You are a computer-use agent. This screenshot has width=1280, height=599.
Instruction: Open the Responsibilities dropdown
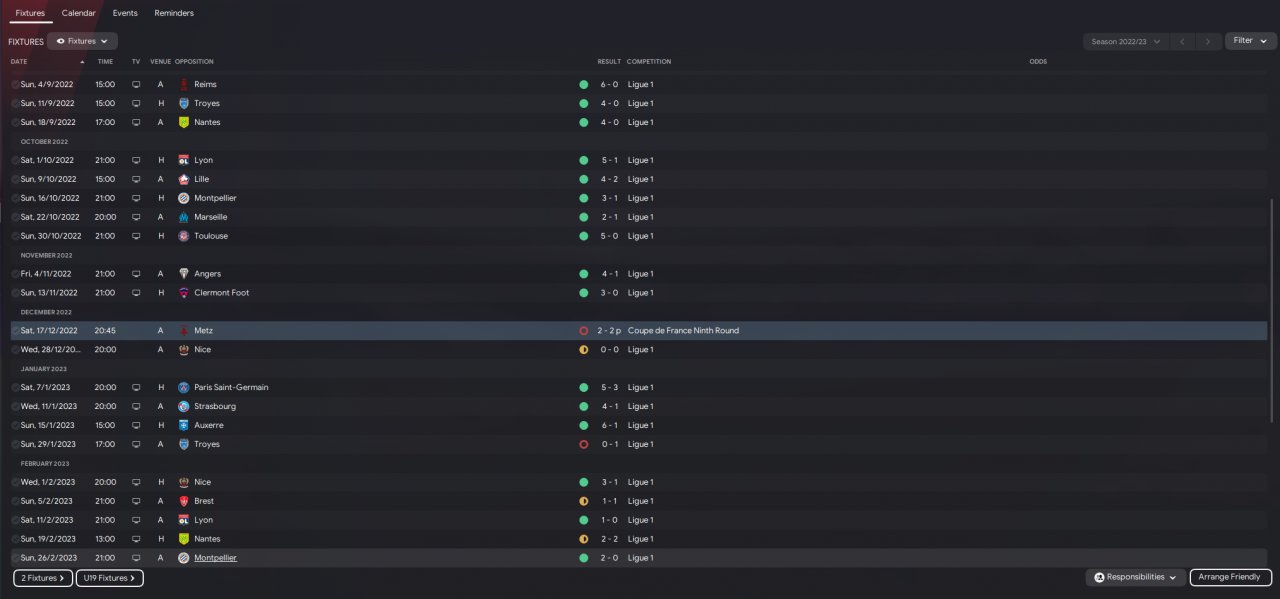pos(1136,577)
